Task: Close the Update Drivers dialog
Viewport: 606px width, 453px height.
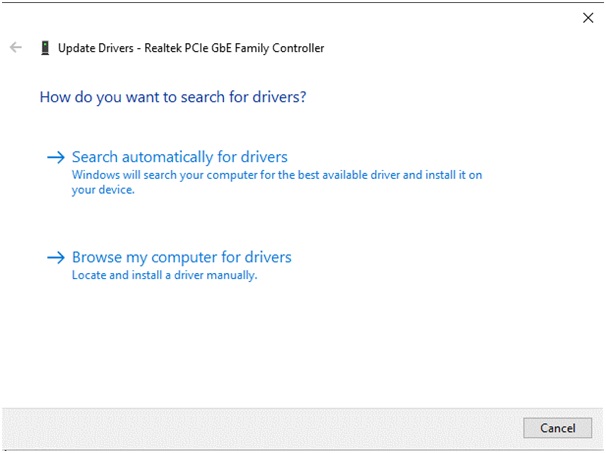Action: tap(588, 17)
